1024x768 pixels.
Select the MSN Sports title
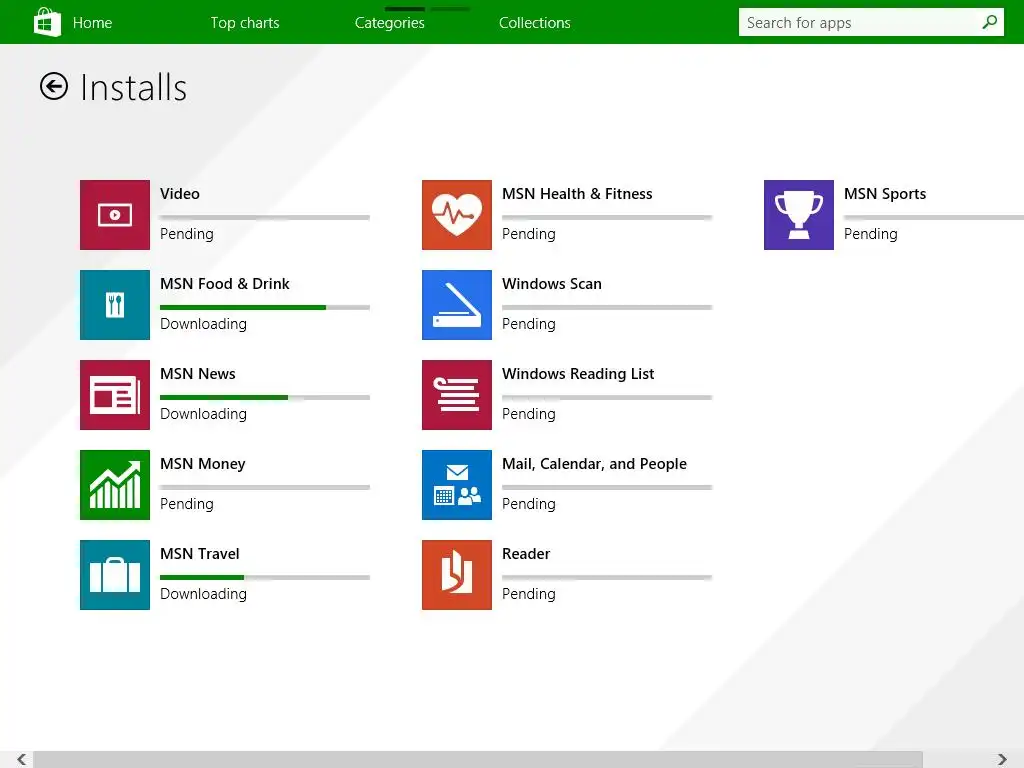click(885, 194)
